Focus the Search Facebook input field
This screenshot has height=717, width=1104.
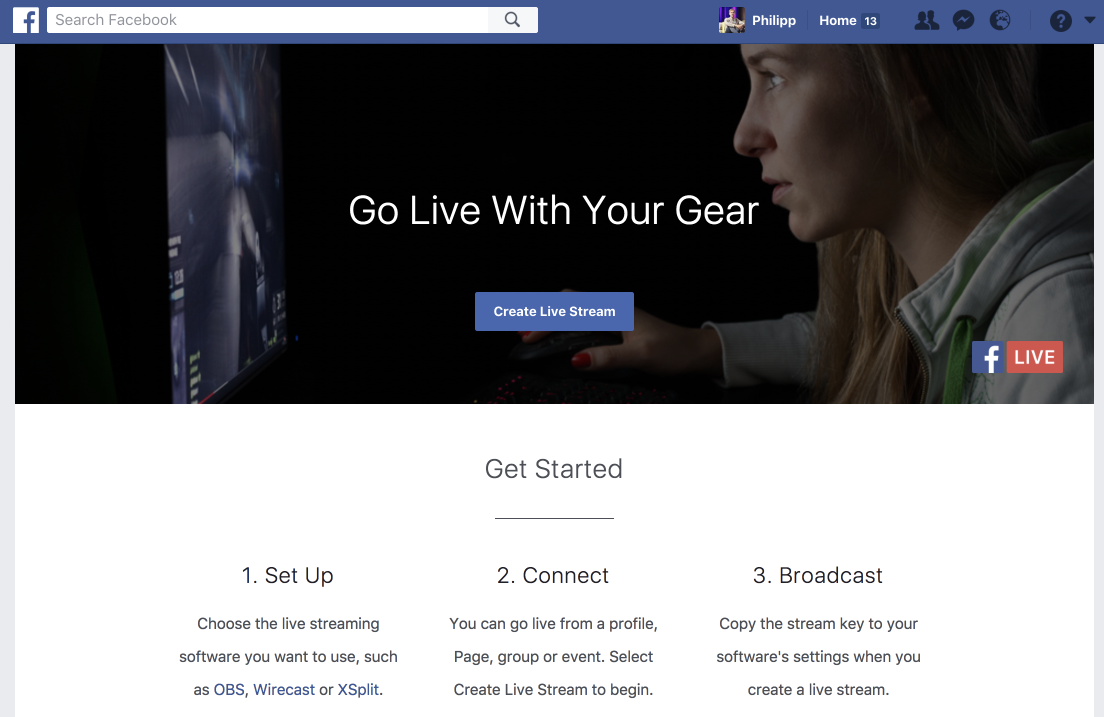click(x=268, y=20)
